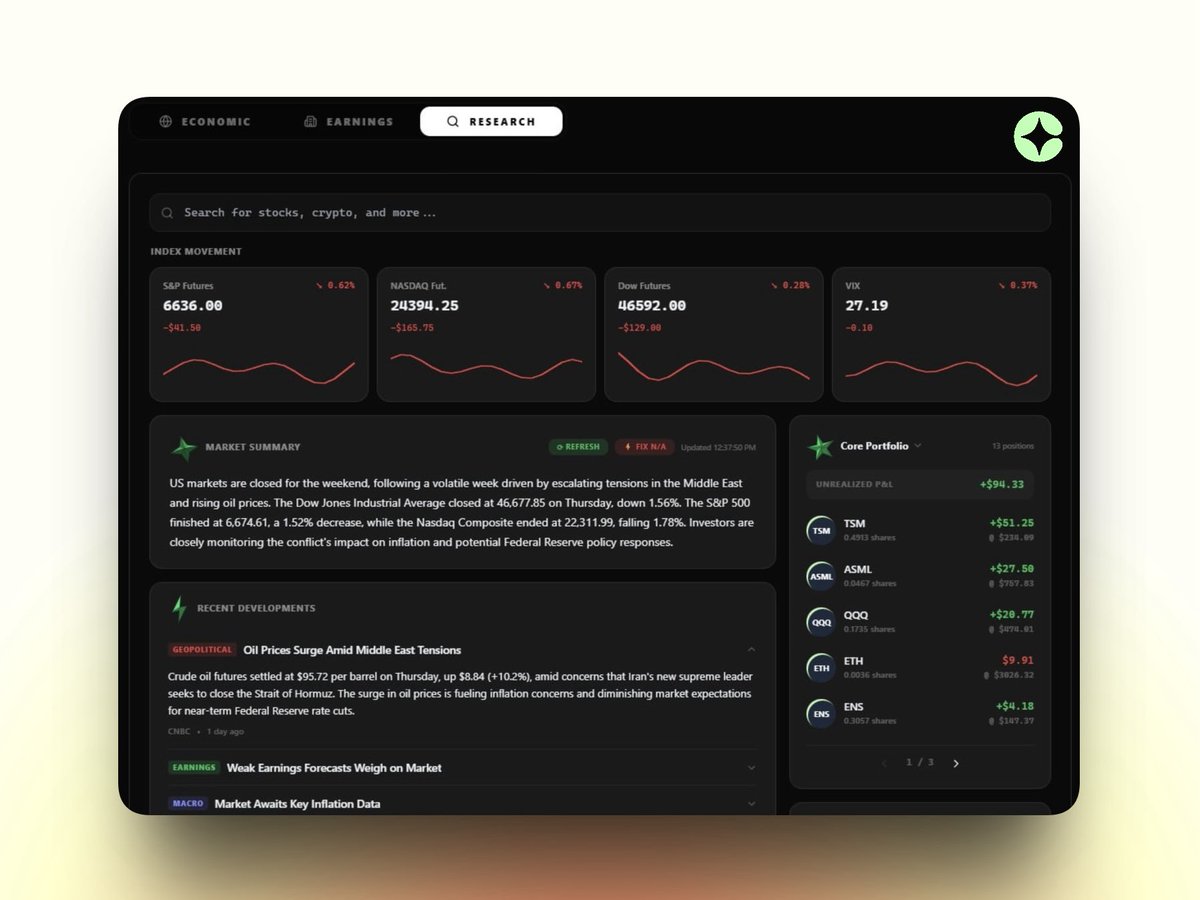The image size is (1200, 900).
Task: Click the Unrealized P&L row
Action: [x=920, y=484]
